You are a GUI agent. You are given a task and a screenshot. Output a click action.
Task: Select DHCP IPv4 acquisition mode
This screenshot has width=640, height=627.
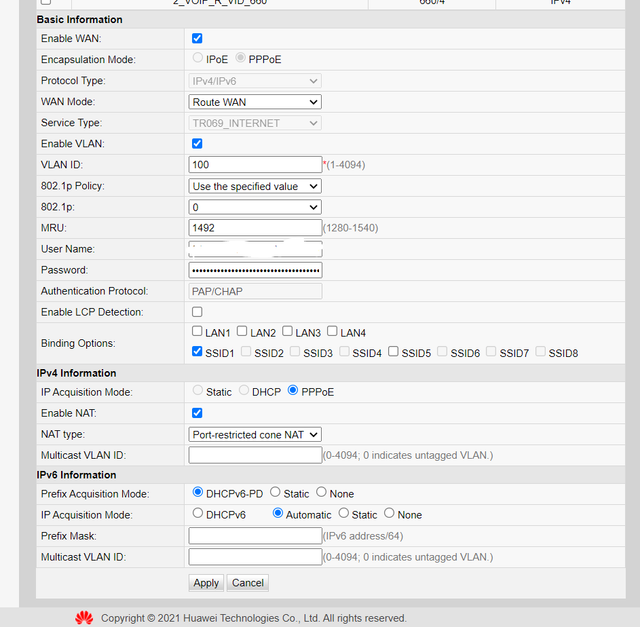tap(244, 390)
